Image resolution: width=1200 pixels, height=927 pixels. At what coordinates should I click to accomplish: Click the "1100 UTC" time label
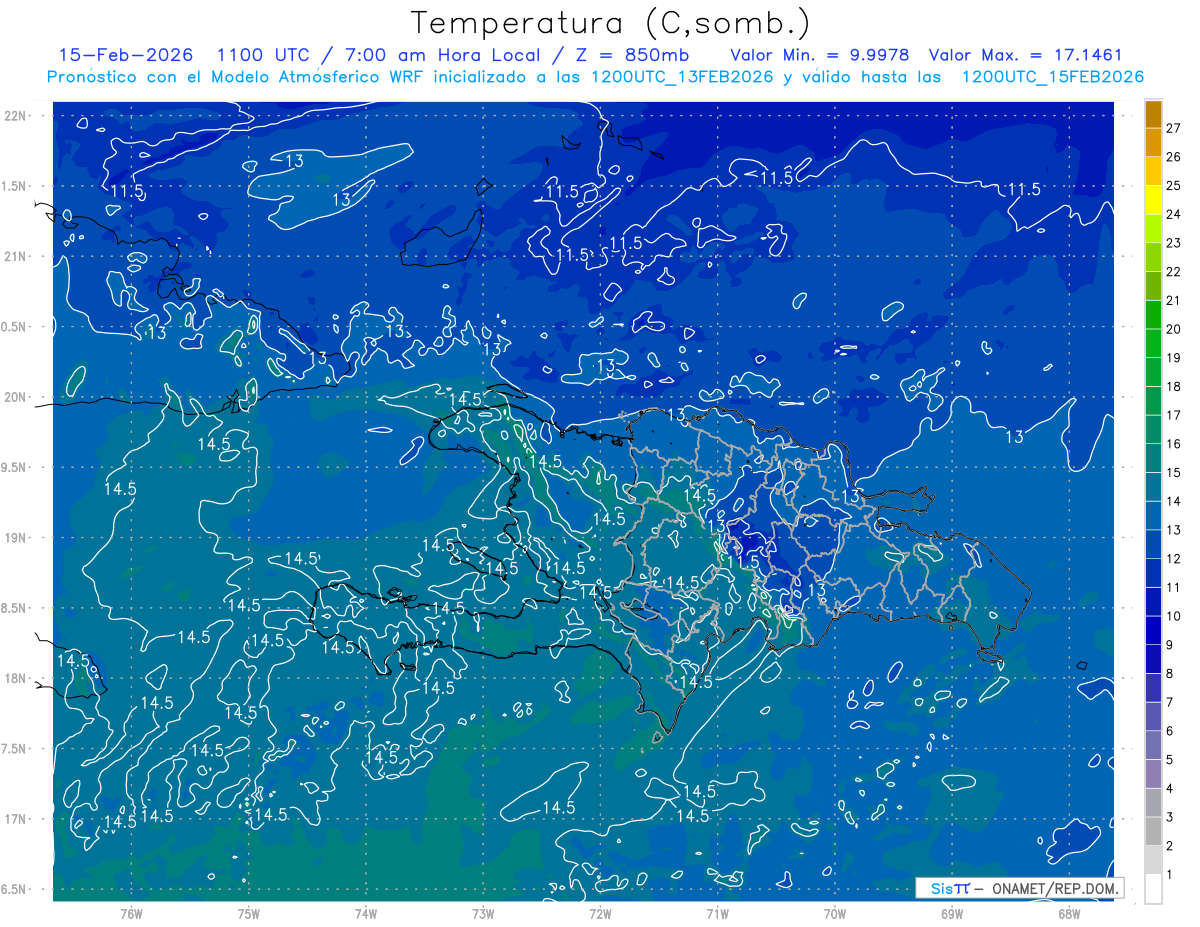click(262, 55)
